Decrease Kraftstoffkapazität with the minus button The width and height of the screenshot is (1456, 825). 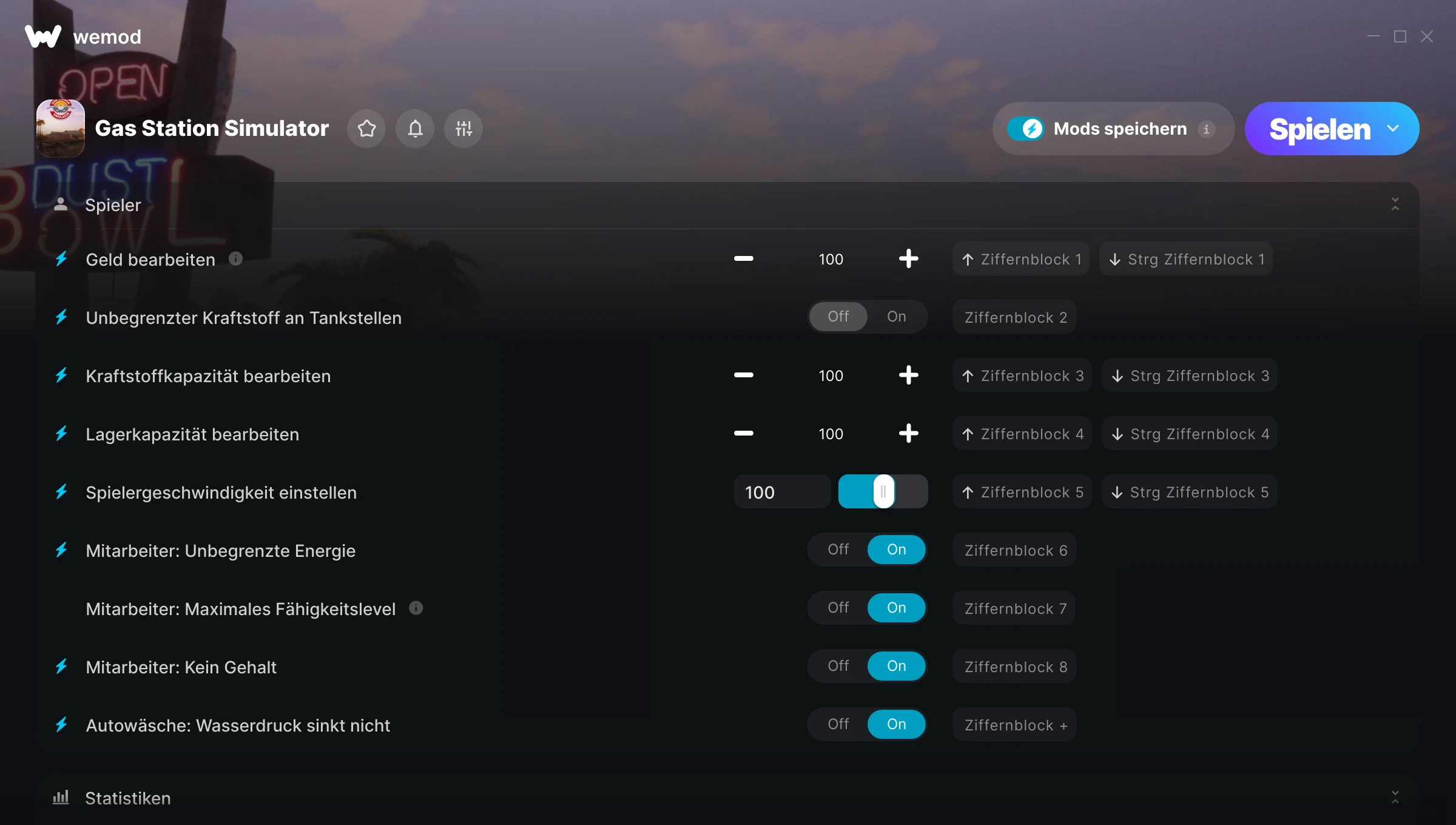pos(743,375)
